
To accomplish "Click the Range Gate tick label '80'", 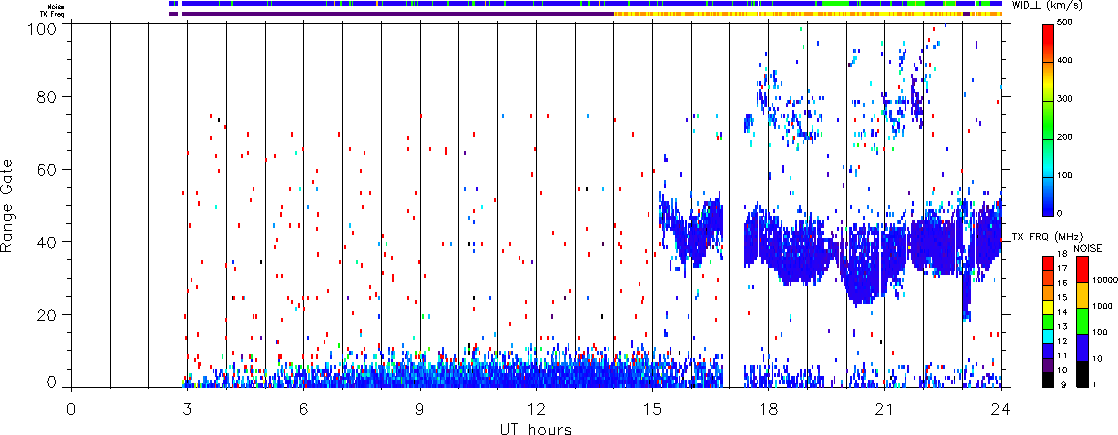I will tap(48, 96).
